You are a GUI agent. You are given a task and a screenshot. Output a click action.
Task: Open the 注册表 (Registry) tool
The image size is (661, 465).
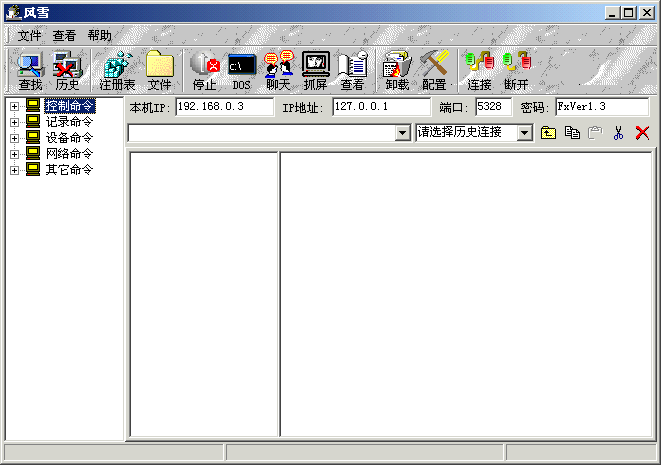(x=117, y=70)
